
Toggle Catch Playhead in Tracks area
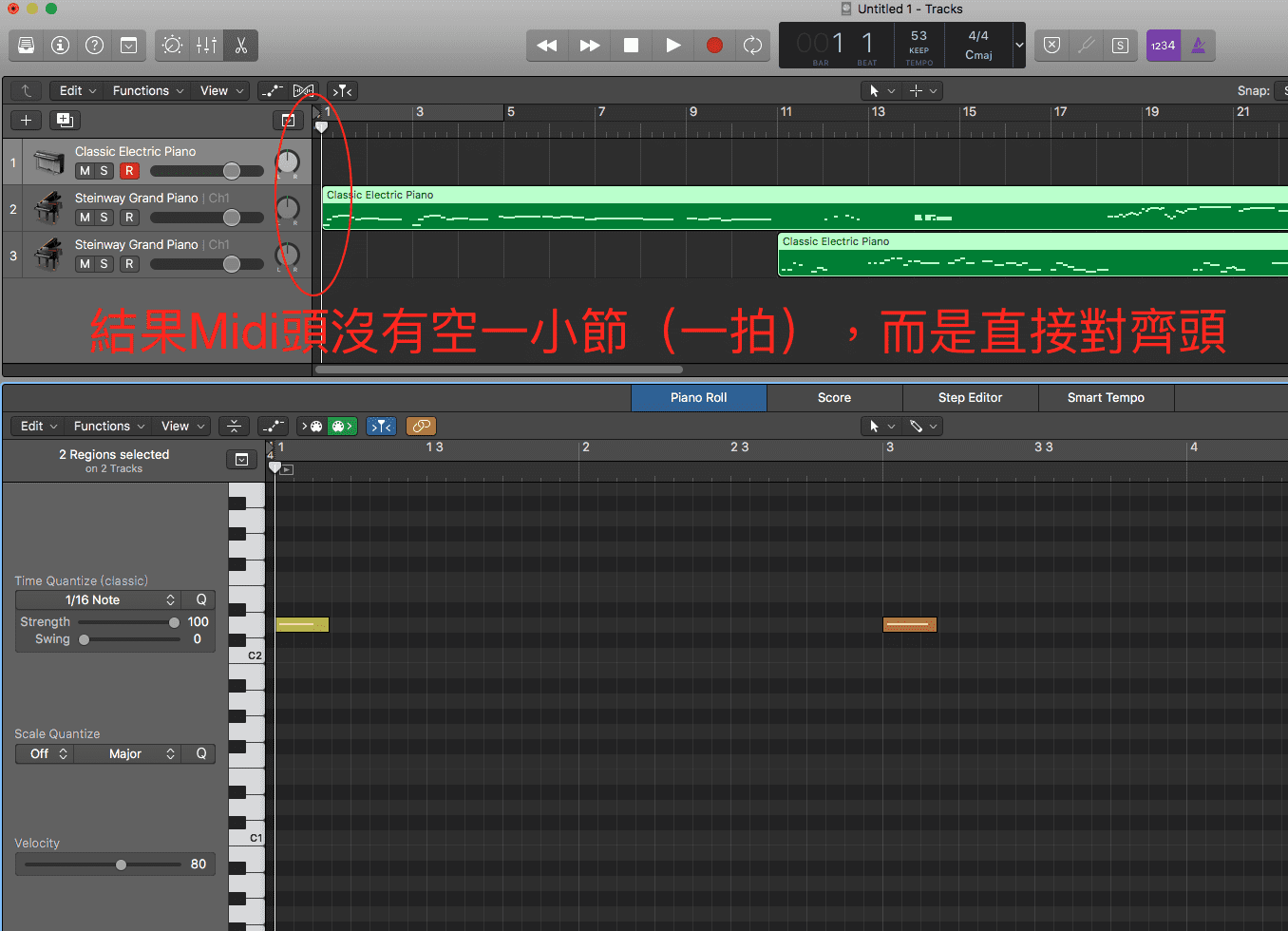[x=343, y=90]
